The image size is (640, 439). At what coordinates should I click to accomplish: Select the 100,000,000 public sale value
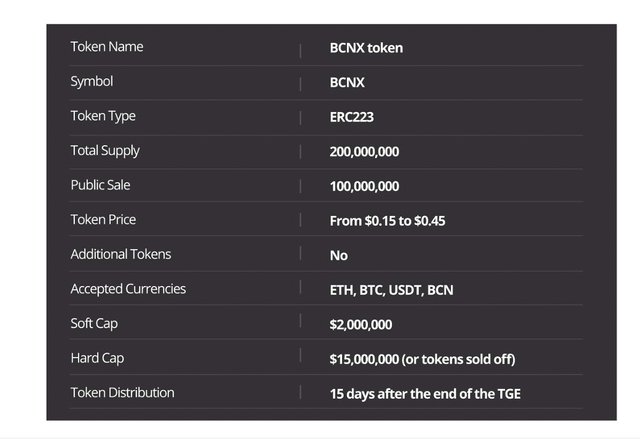[x=364, y=186]
